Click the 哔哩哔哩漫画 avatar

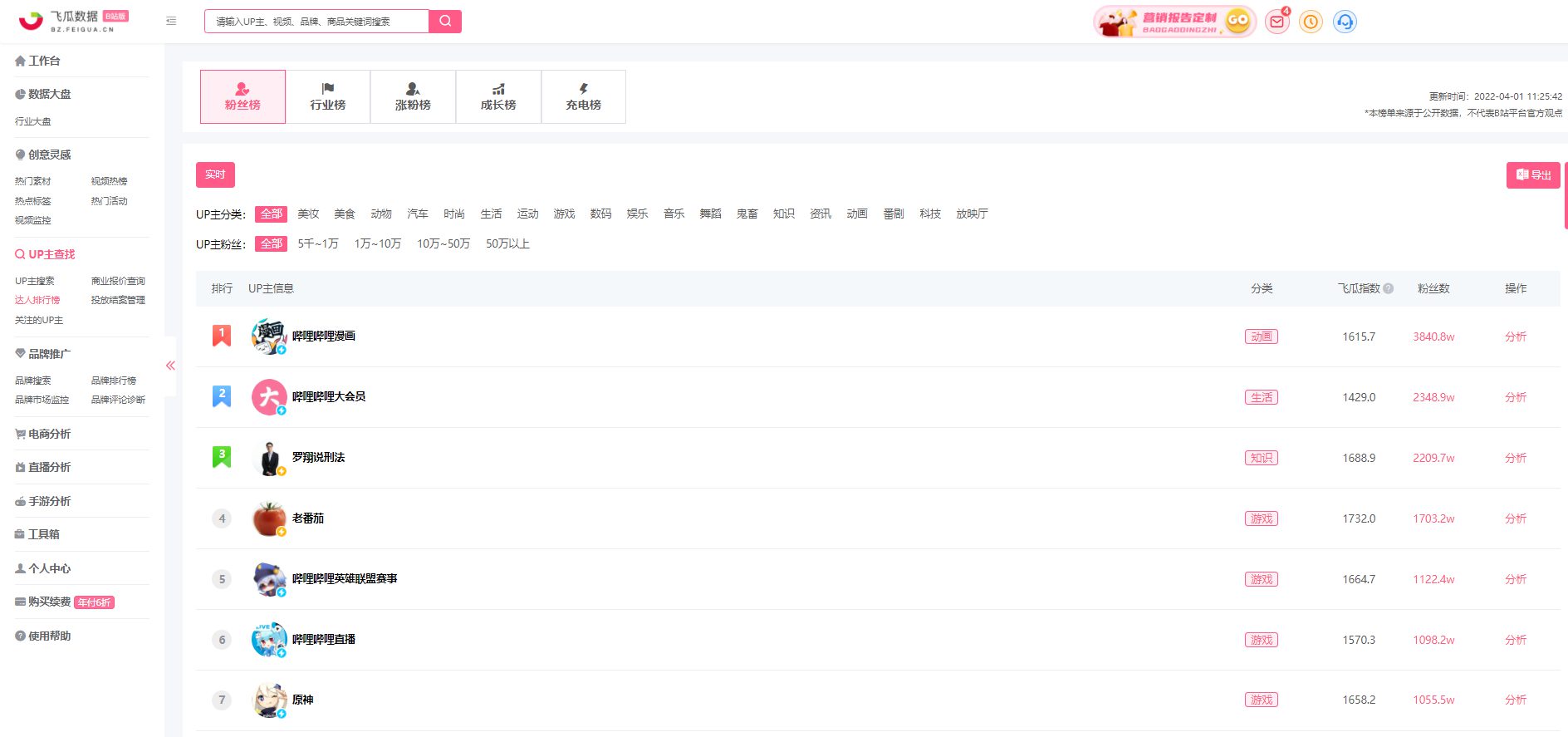pos(269,336)
